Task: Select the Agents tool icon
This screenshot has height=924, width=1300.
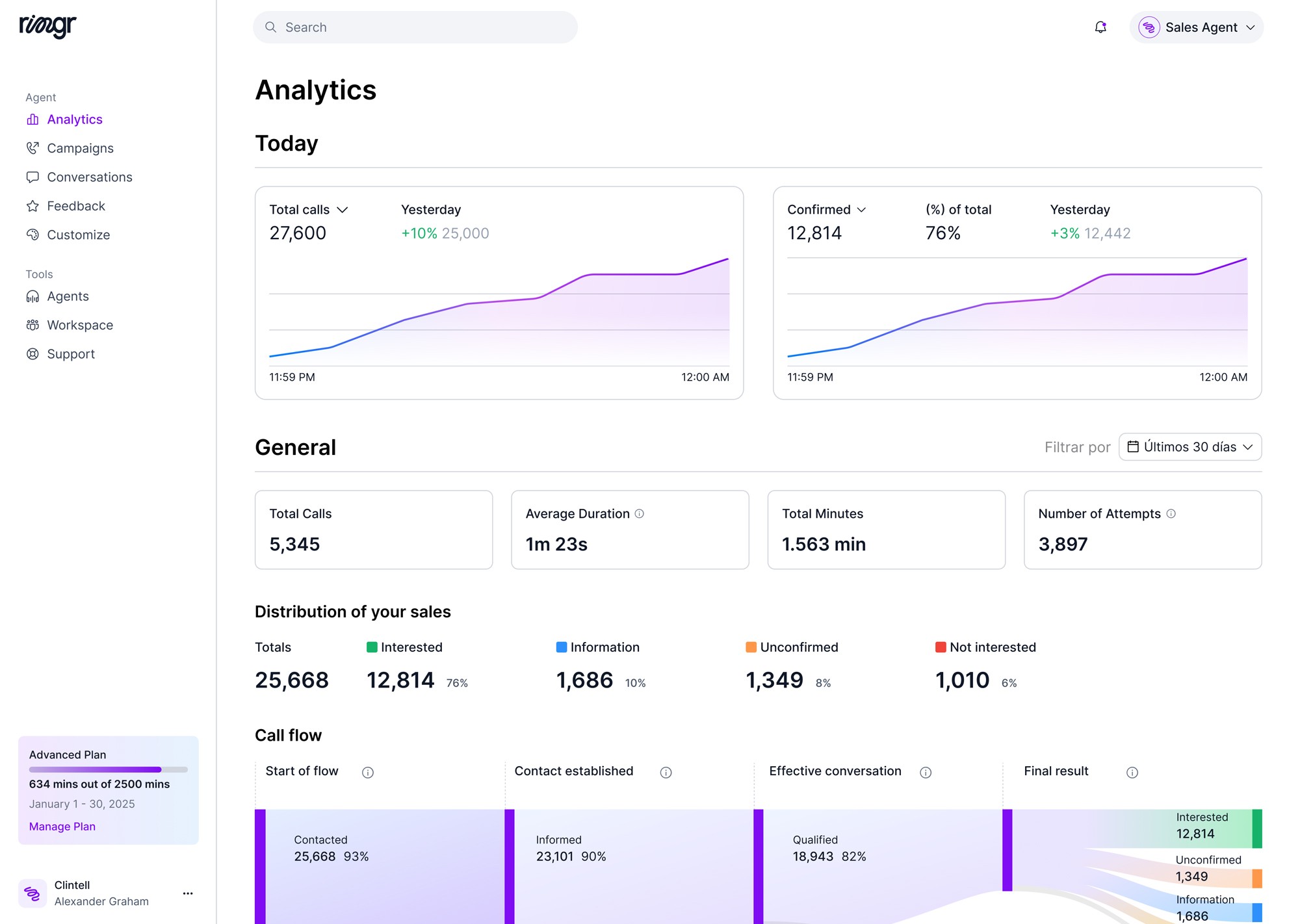Action: (x=32, y=296)
